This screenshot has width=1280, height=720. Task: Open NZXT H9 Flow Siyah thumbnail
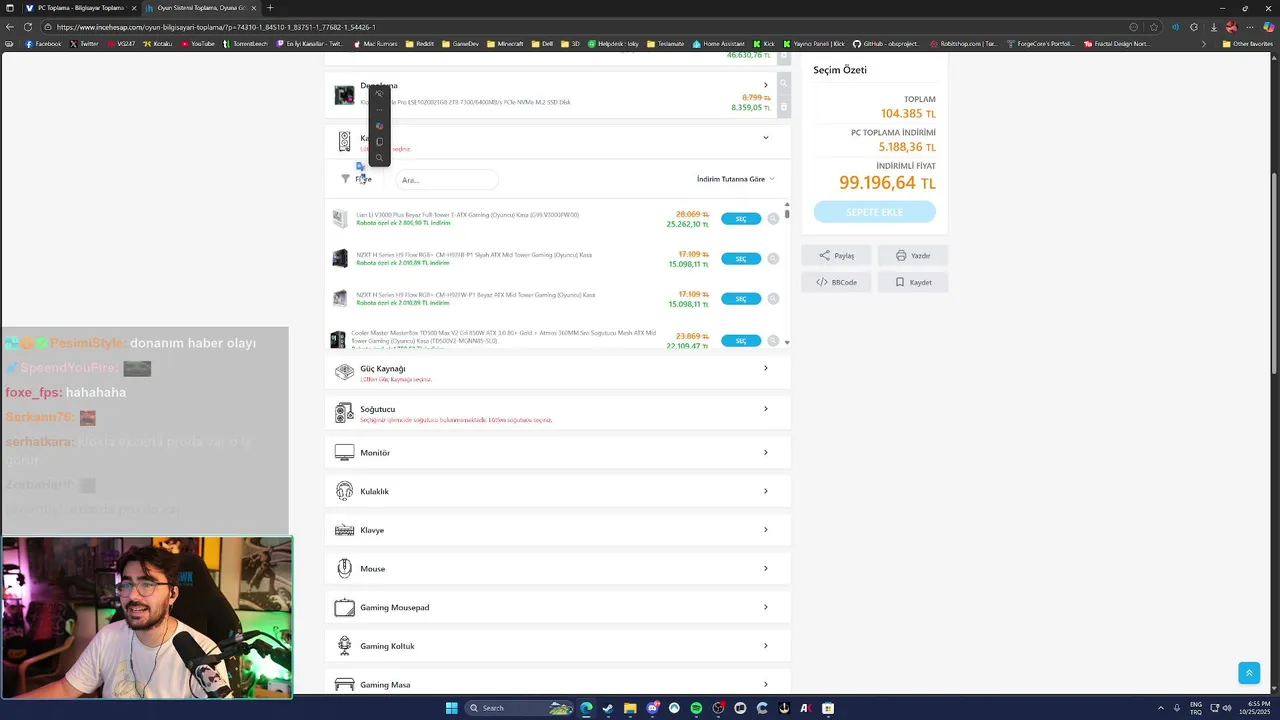pyautogui.click(x=340, y=258)
